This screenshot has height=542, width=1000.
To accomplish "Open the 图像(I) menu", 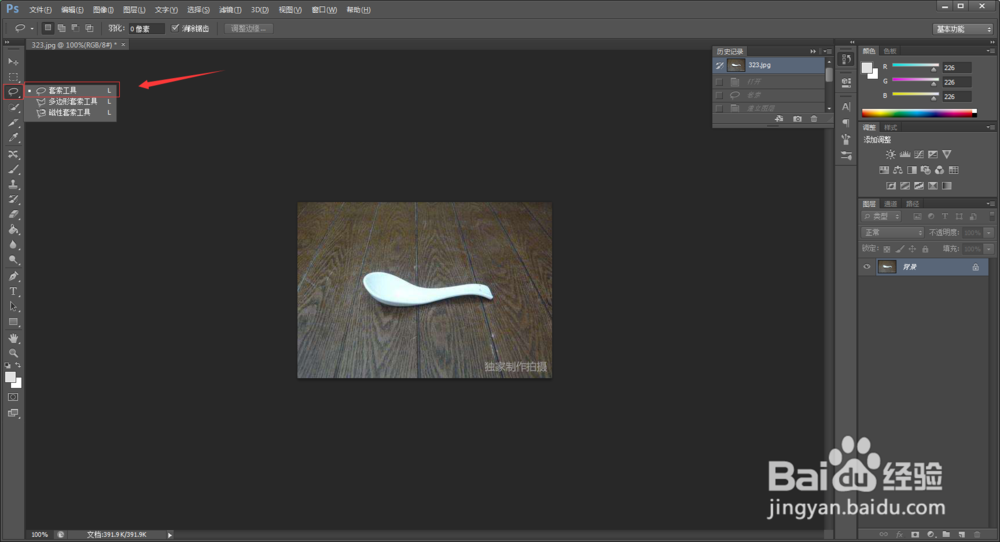I will pos(103,10).
